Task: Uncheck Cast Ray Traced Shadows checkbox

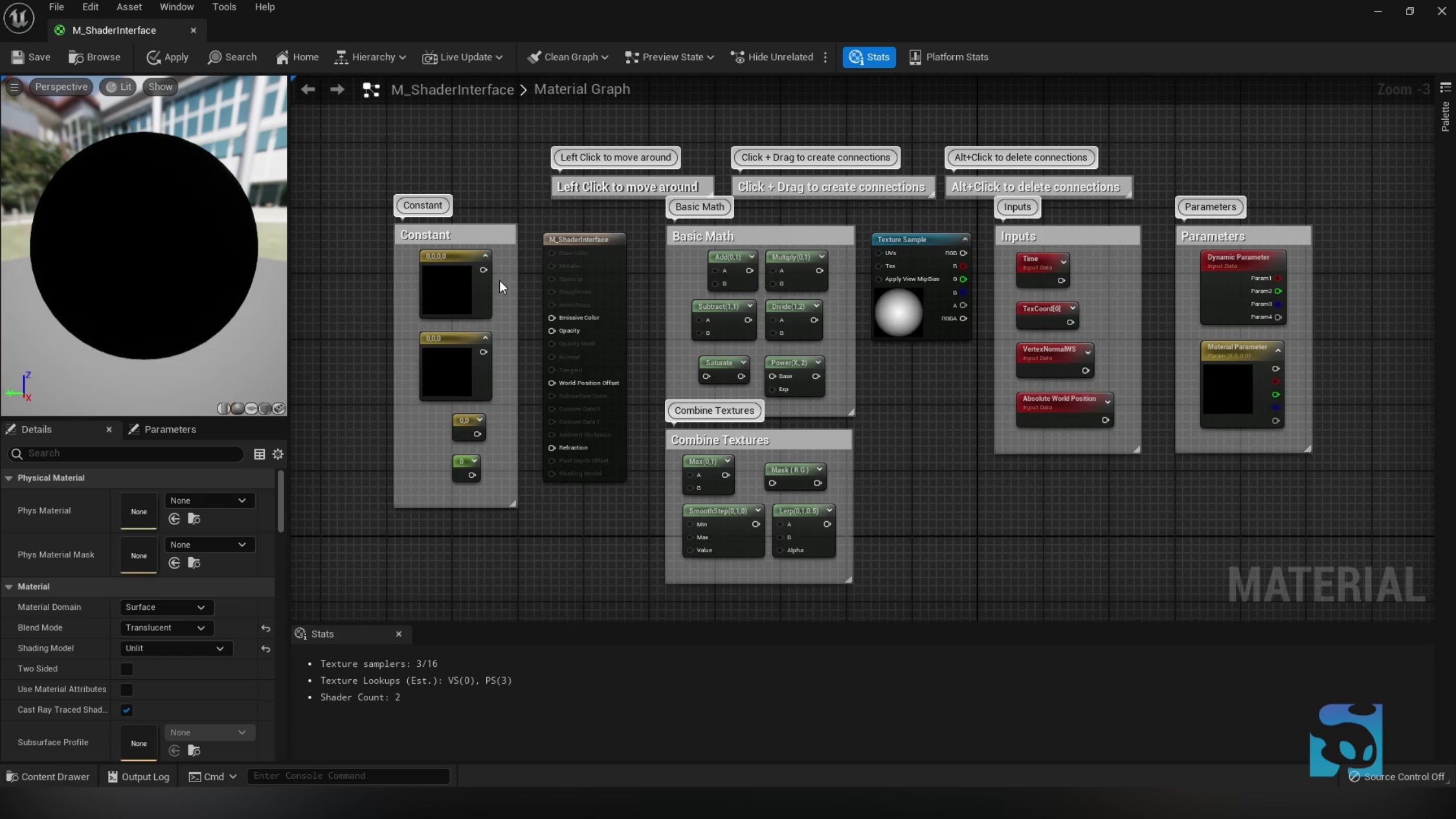Action: point(126,710)
